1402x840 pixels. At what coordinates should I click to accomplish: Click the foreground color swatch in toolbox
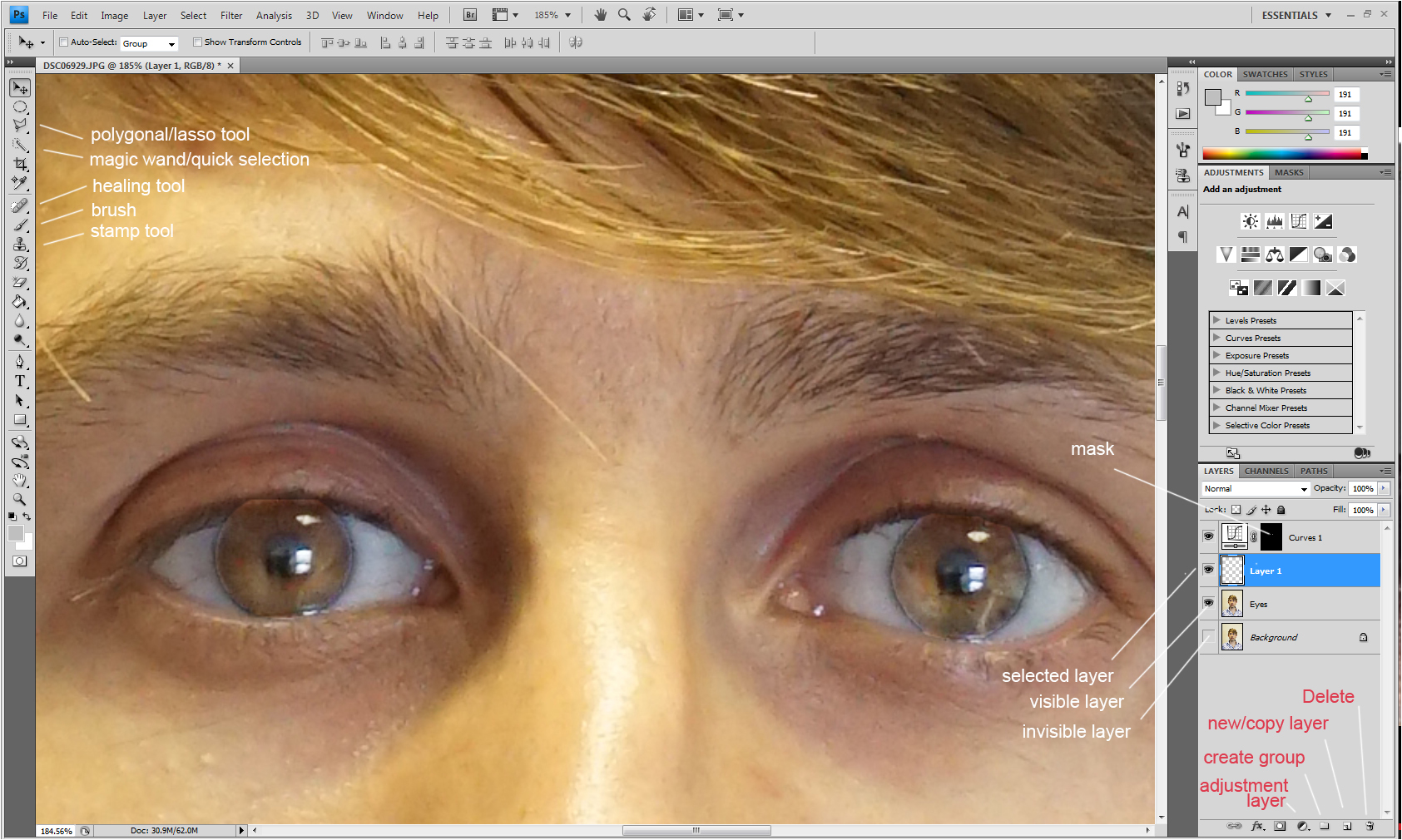[x=15, y=534]
